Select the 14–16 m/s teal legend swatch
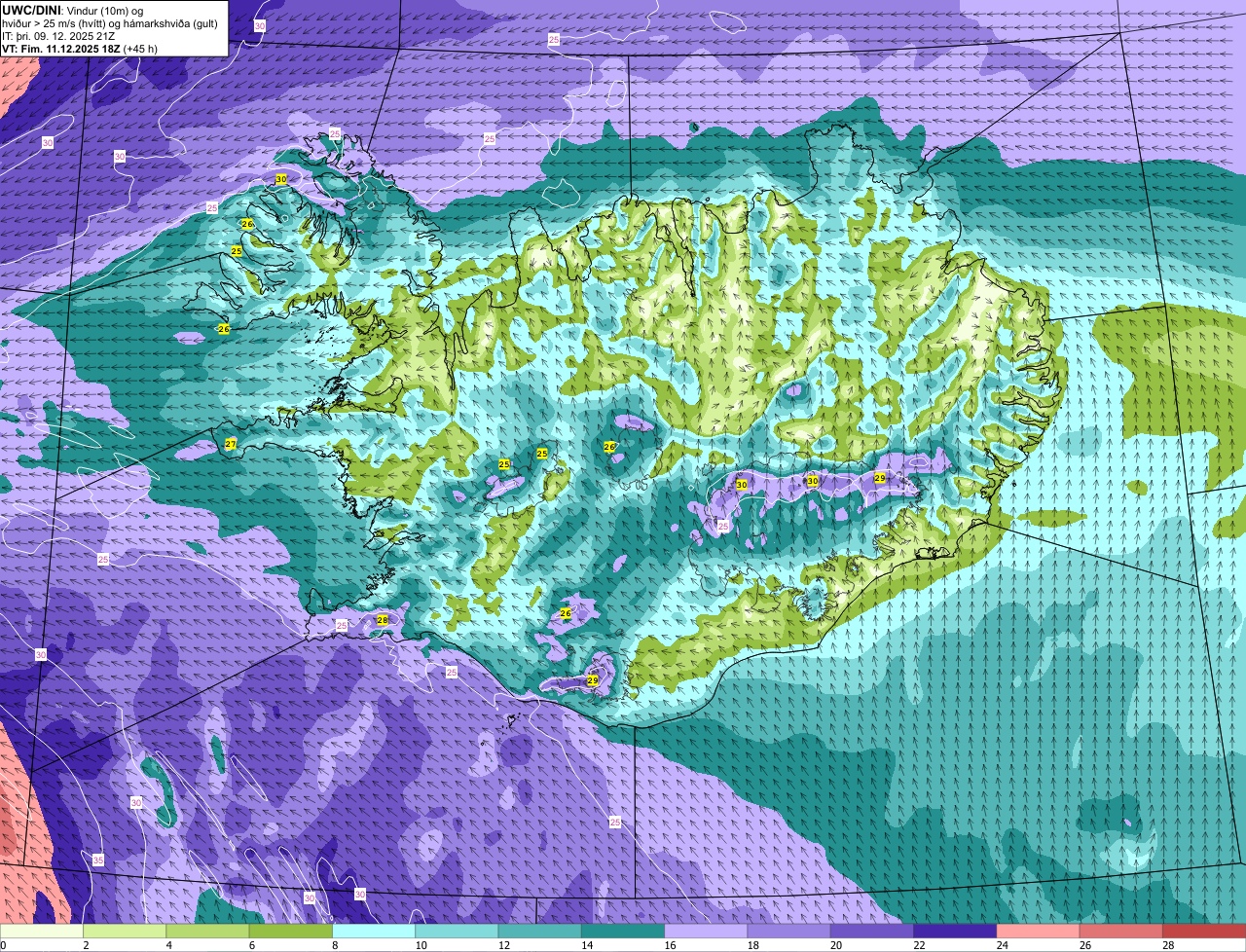Image resolution: width=1246 pixels, height=952 pixels. 623,931
